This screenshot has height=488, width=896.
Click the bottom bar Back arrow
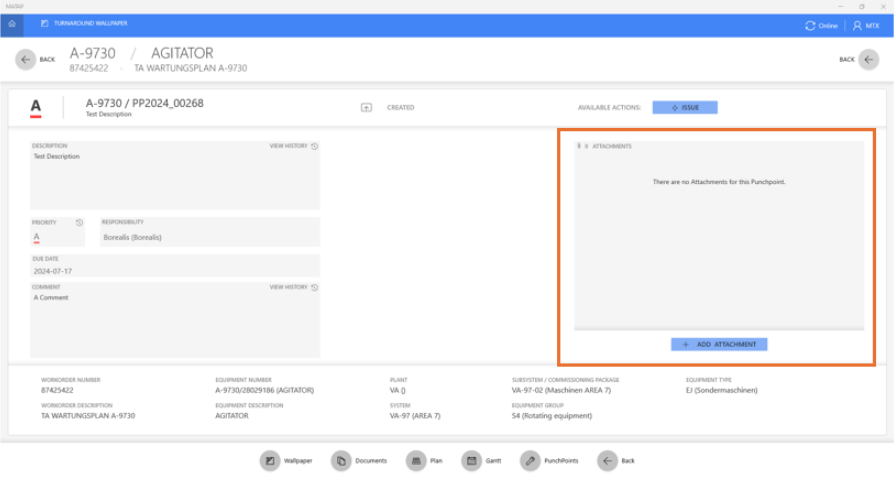click(607, 461)
